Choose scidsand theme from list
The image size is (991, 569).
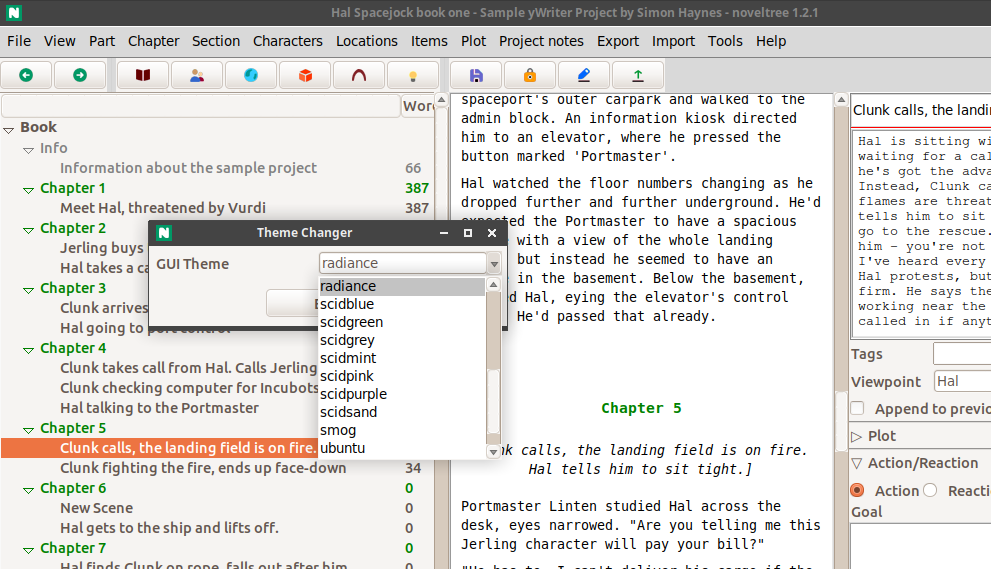(402, 412)
